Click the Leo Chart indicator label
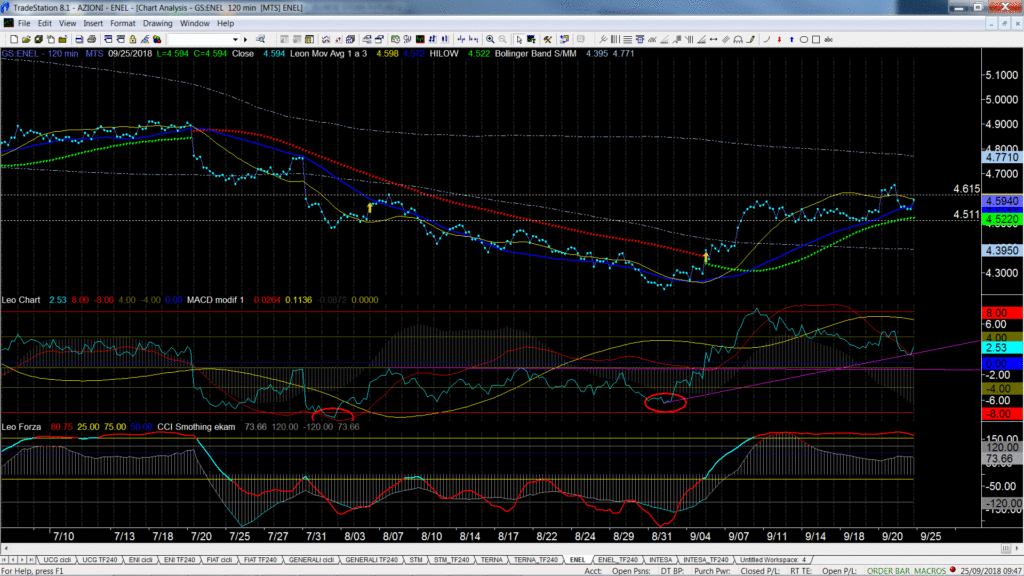Screen dimensions: 1024x576 [x=21, y=300]
